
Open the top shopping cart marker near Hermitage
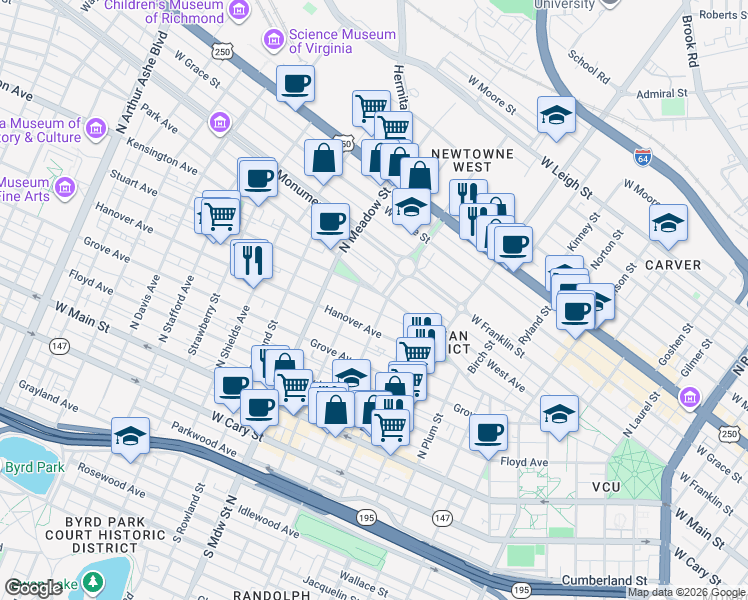click(371, 108)
